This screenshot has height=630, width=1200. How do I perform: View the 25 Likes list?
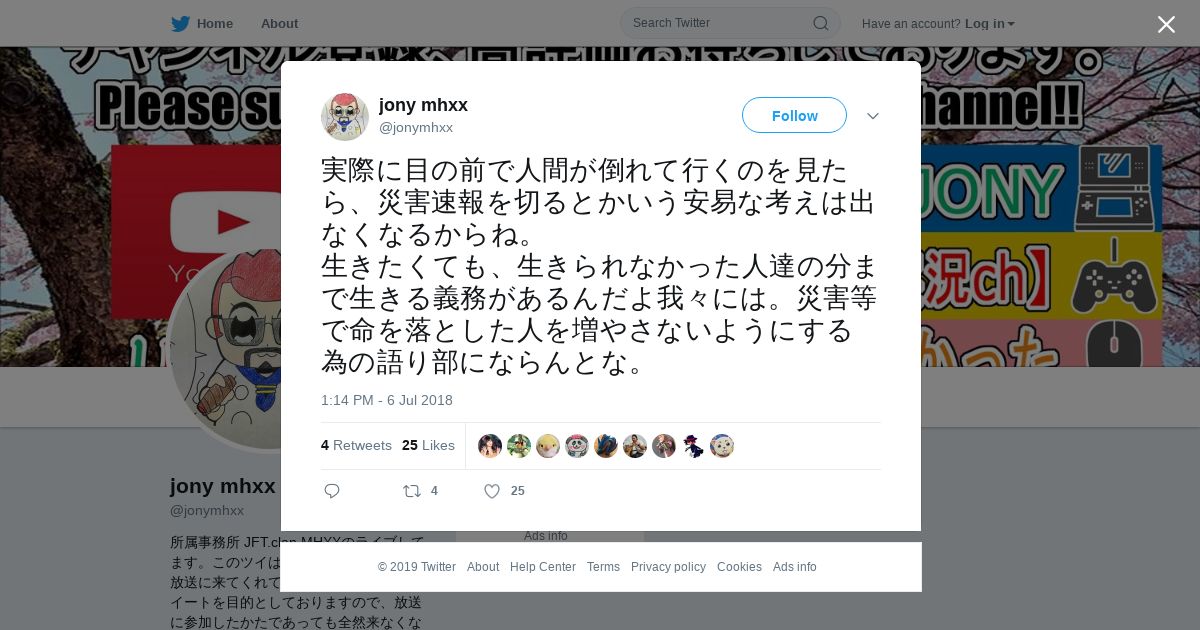pyautogui.click(x=428, y=445)
